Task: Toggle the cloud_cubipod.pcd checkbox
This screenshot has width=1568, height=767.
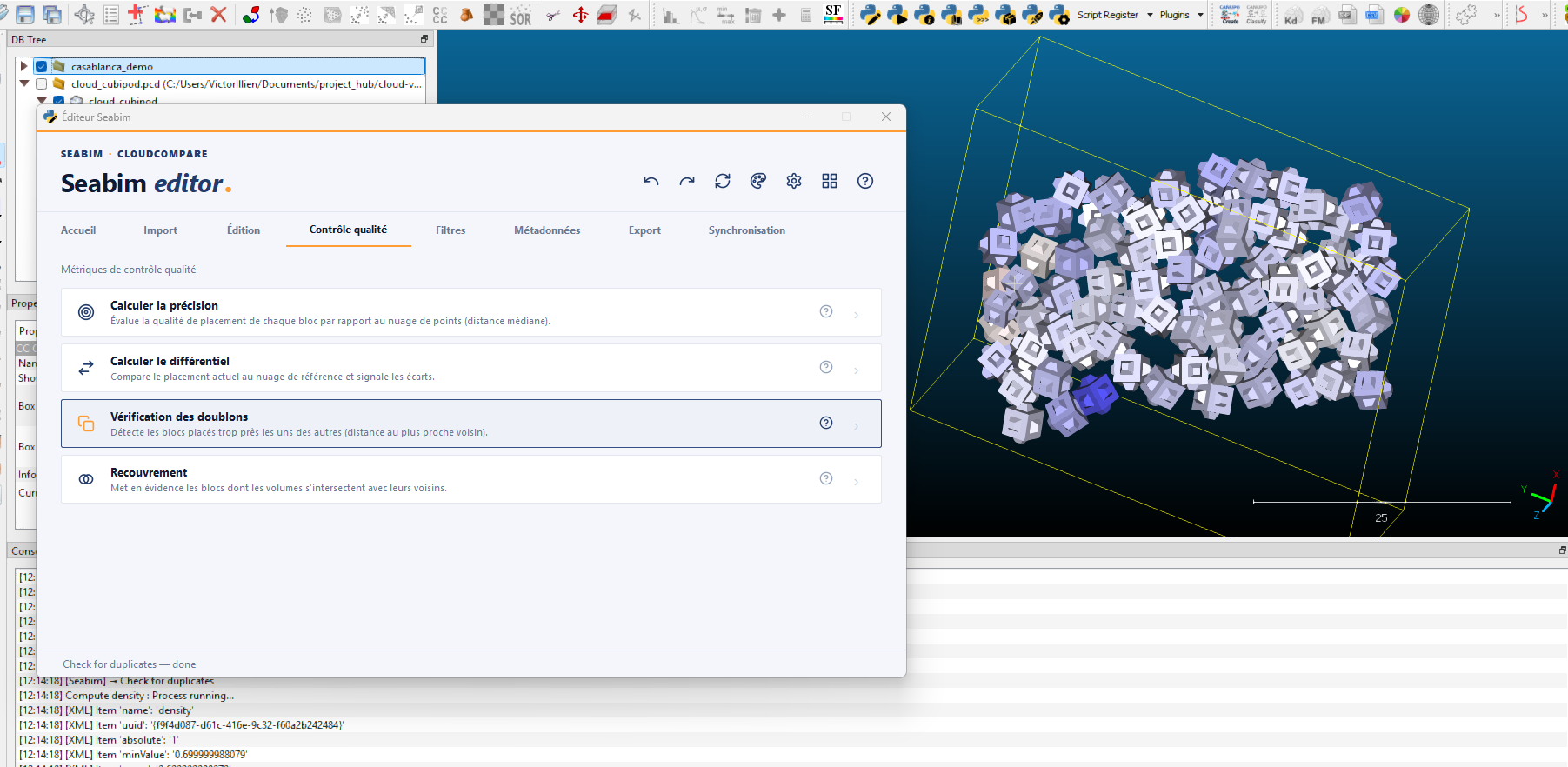Action: (x=41, y=84)
